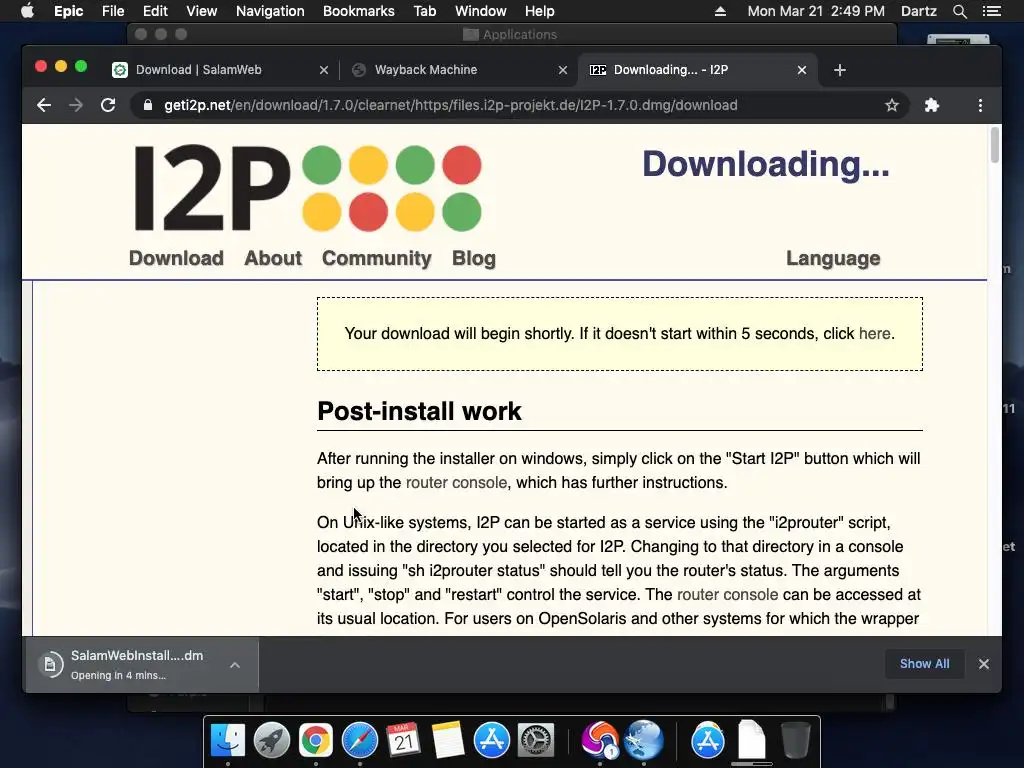The height and width of the screenshot is (768, 1024).
Task: Click the Dartz user name in menu bar
Action: 918,11
